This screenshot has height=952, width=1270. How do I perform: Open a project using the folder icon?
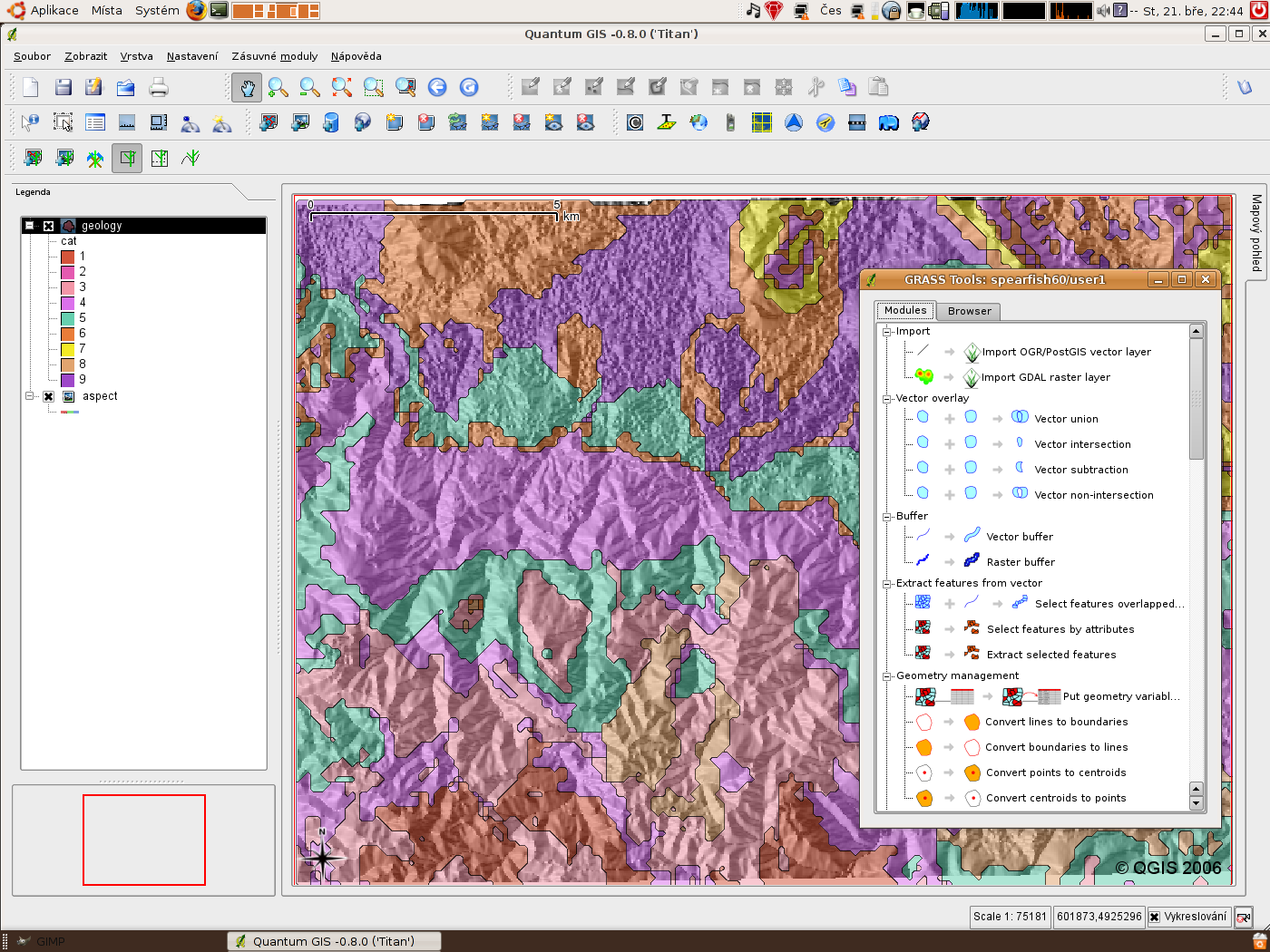pos(126,87)
